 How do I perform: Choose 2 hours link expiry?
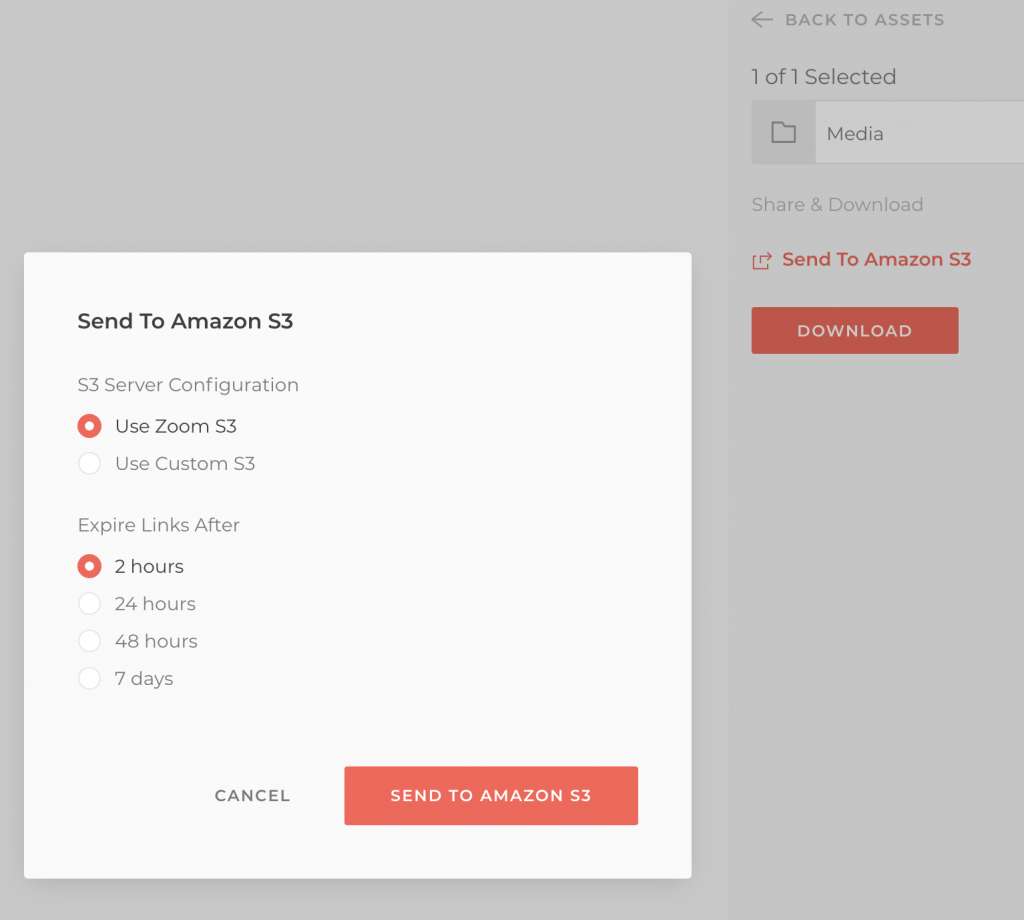coord(89,566)
